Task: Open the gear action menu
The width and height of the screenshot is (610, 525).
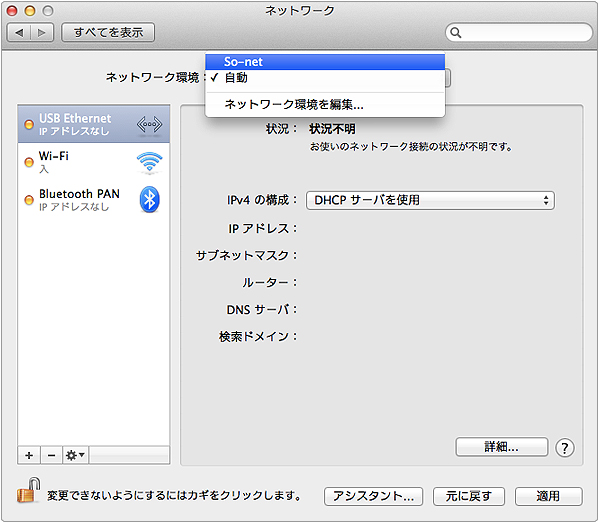Action: [x=75, y=454]
